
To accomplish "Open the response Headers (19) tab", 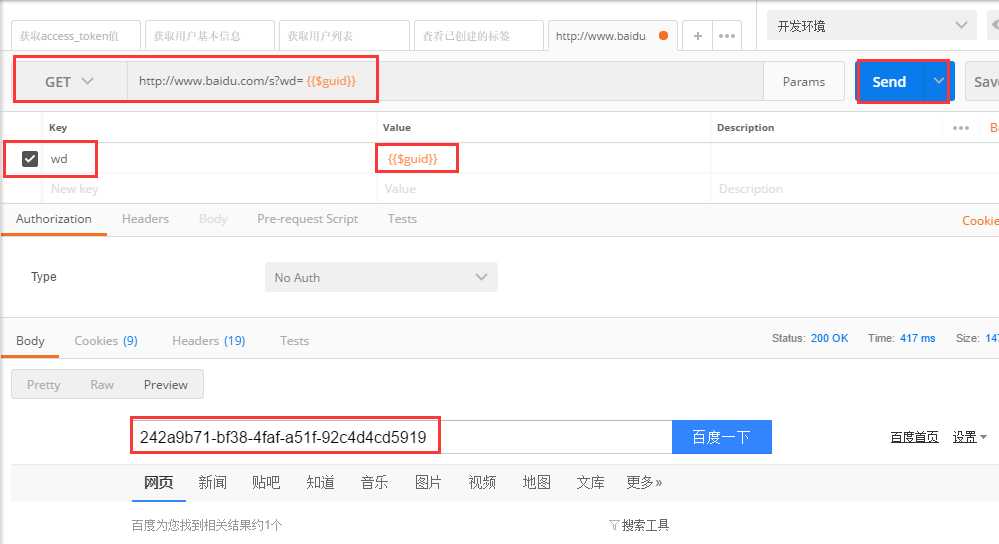I will click(208, 341).
